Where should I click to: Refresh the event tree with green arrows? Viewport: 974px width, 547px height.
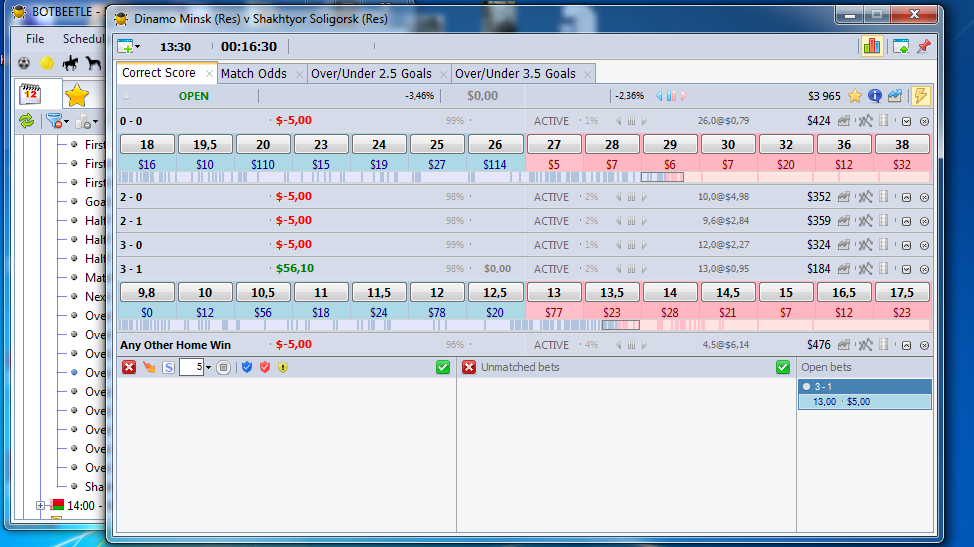coord(27,121)
